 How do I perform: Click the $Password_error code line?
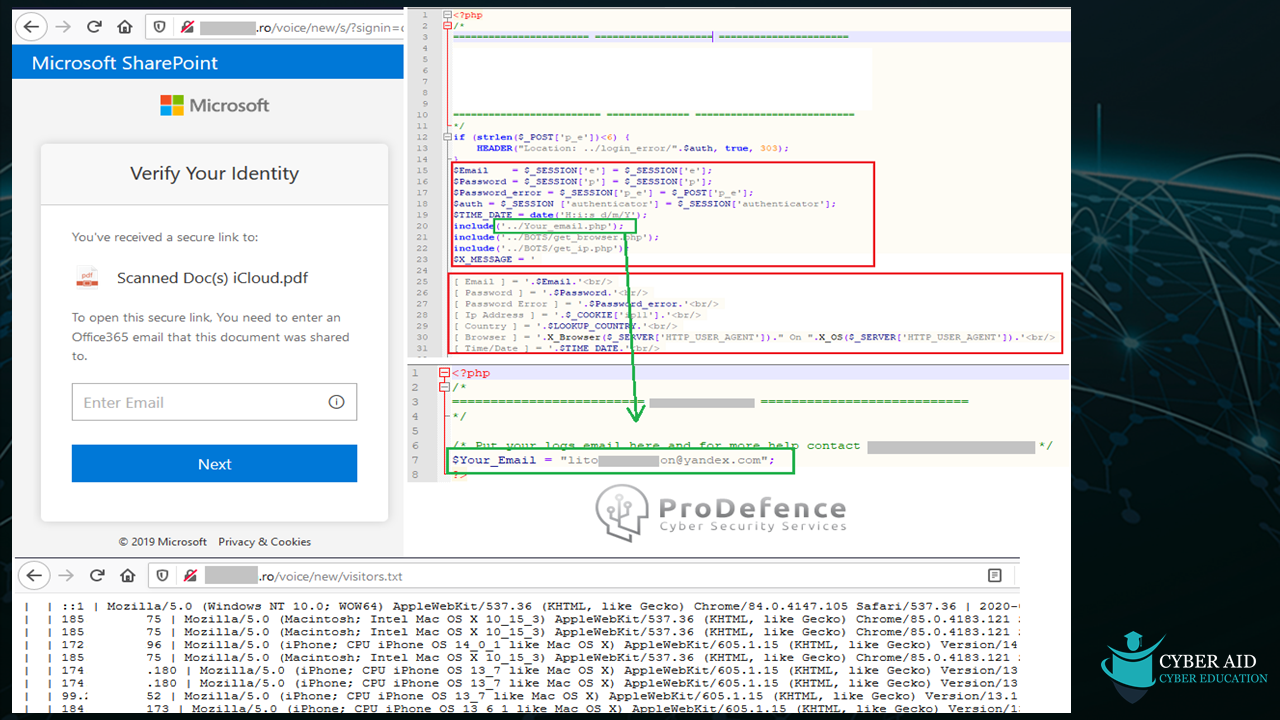(x=603, y=193)
